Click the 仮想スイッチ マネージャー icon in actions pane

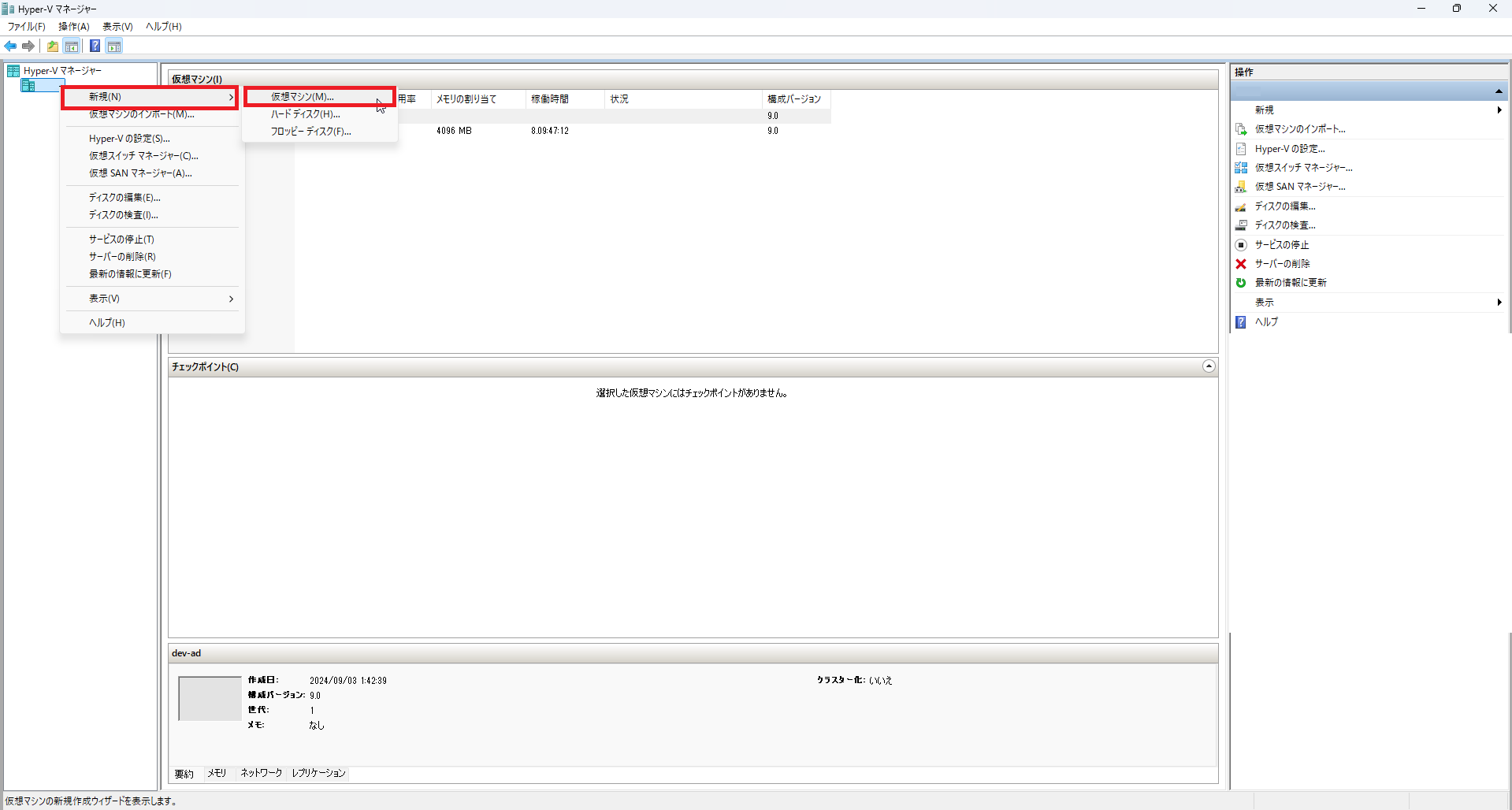tap(1241, 168)
